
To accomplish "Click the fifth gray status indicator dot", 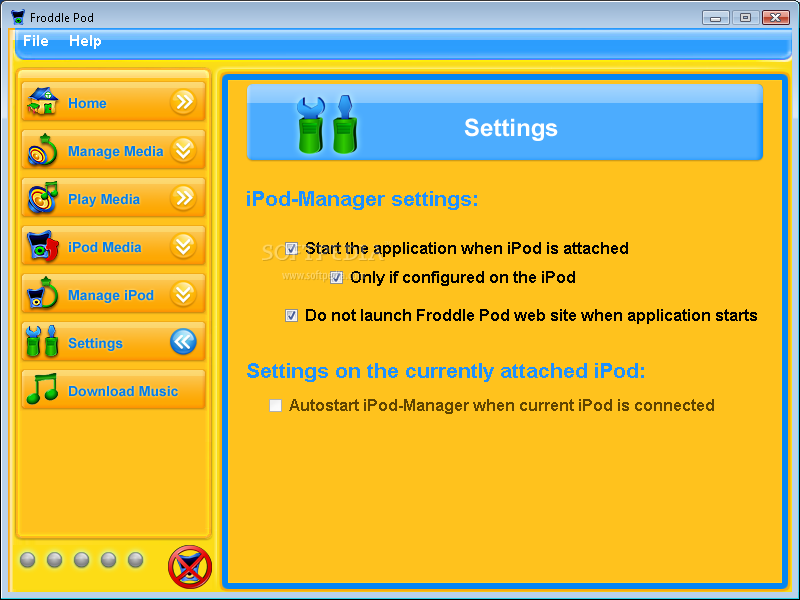I will pos(136,560).
